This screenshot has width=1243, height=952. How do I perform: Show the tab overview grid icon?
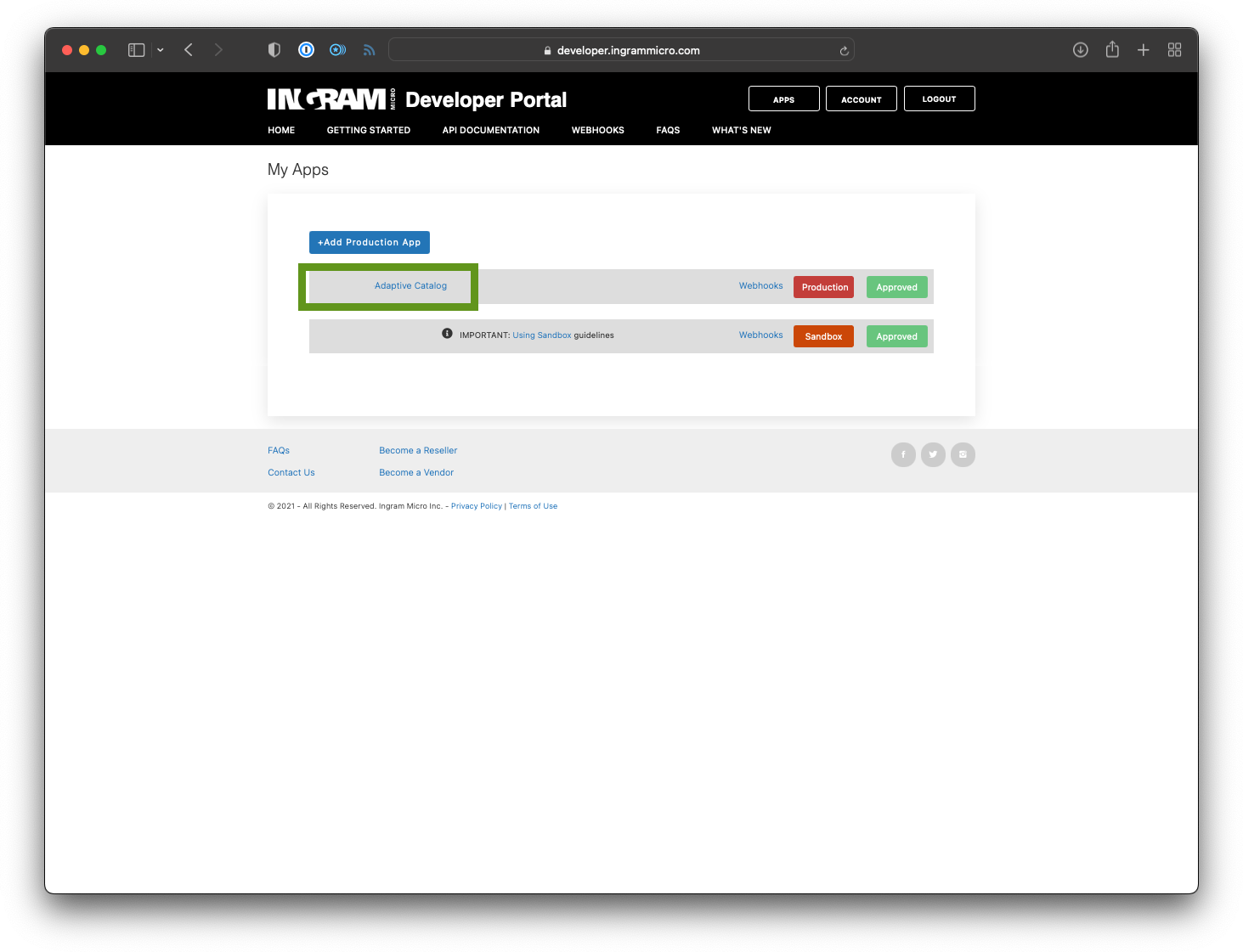pyautogui.click(x=1175, y=50)
